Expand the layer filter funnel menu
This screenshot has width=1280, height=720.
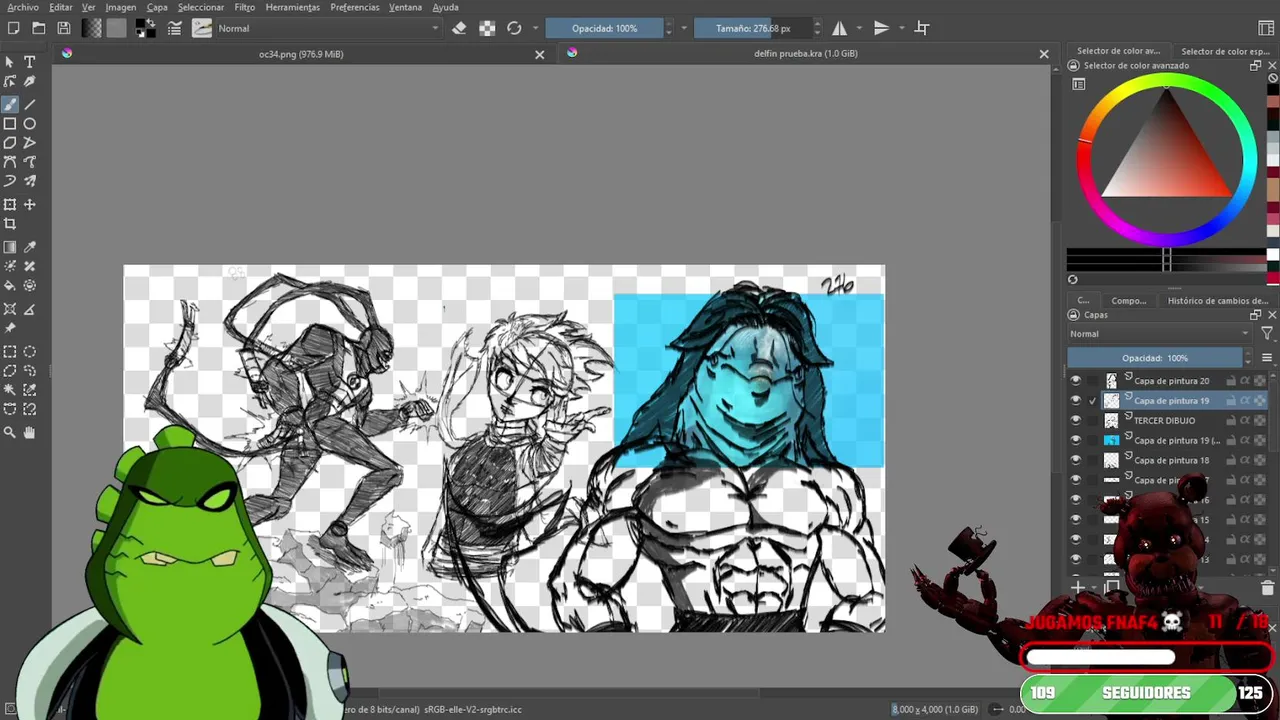click(1267, 334)
